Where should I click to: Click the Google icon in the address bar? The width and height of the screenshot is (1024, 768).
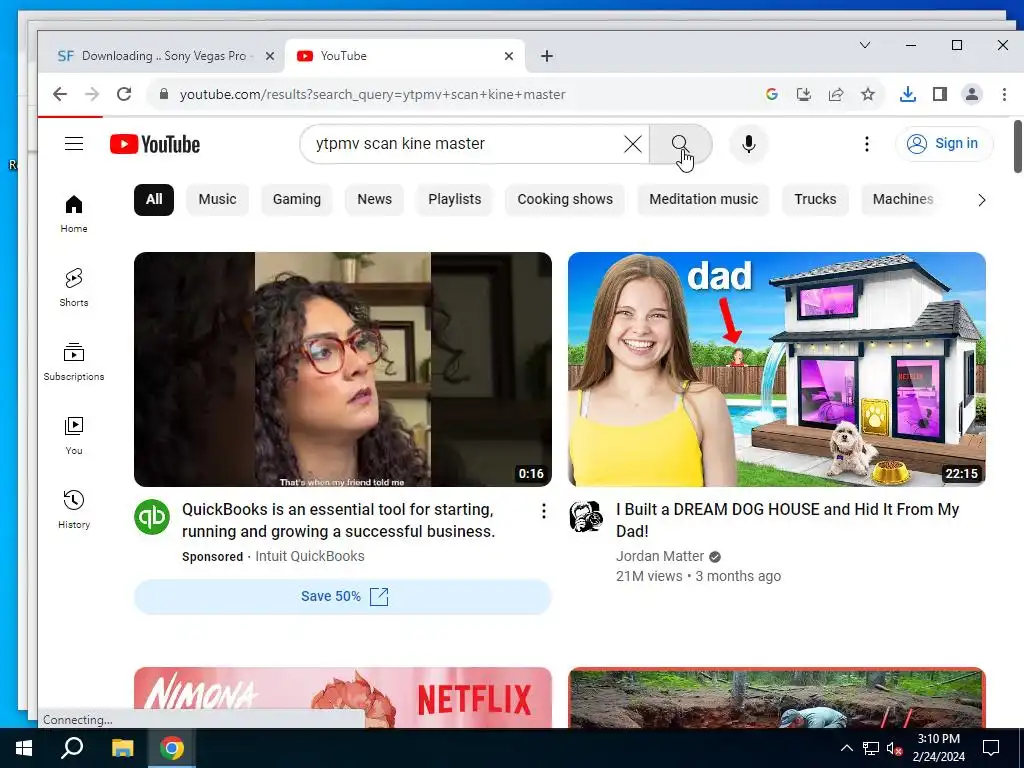tap(772, 94)
